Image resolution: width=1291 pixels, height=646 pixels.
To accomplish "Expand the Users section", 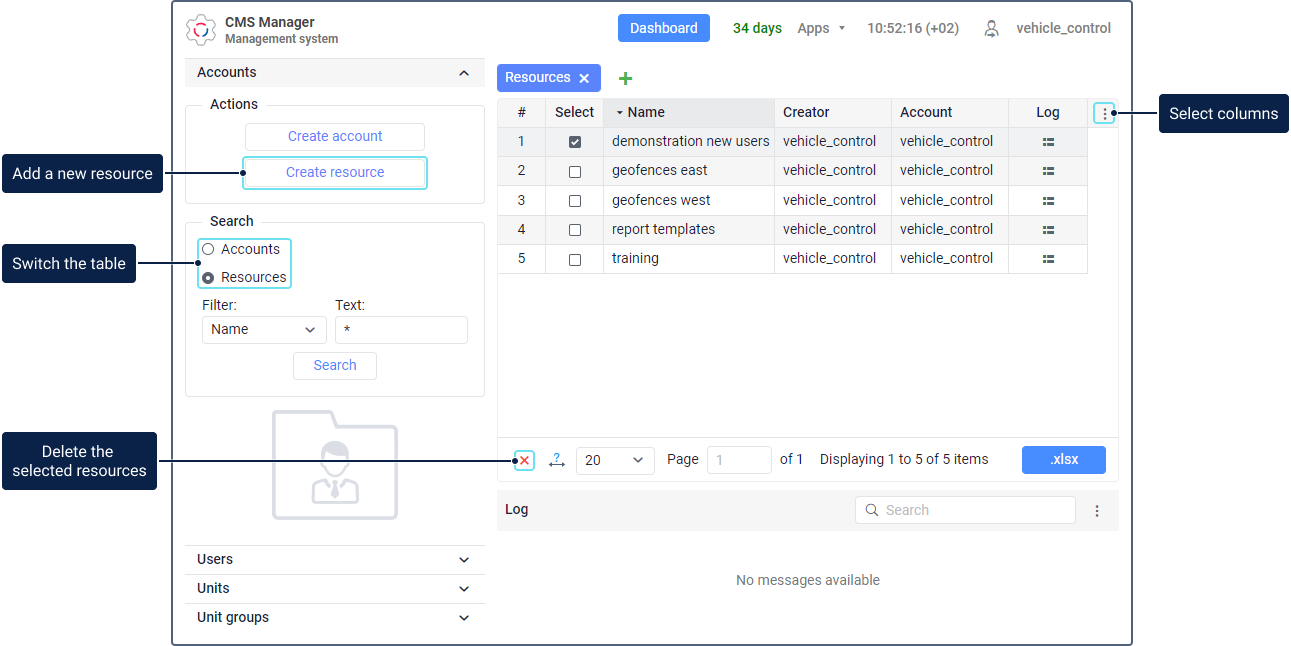I will 334,560.
